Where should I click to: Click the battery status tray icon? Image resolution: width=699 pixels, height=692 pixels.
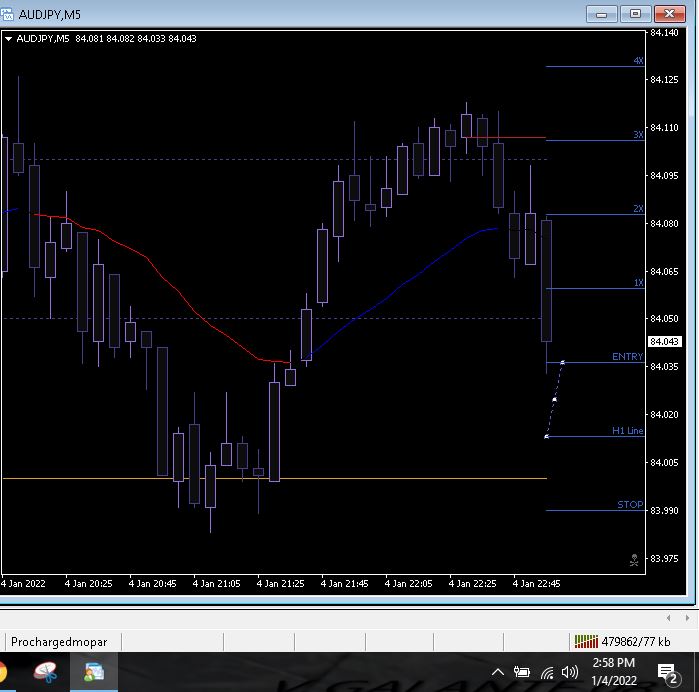point(522,672)
